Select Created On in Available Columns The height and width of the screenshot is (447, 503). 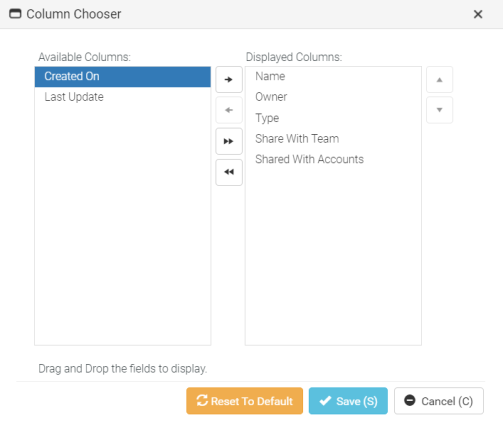click(x=123, y=77)
